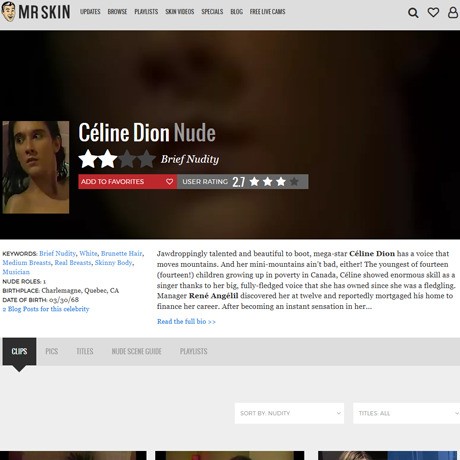Click the Skinny Body keyword link
The width and height of the screenshot is (460, 460).
(x=113, y=263)
